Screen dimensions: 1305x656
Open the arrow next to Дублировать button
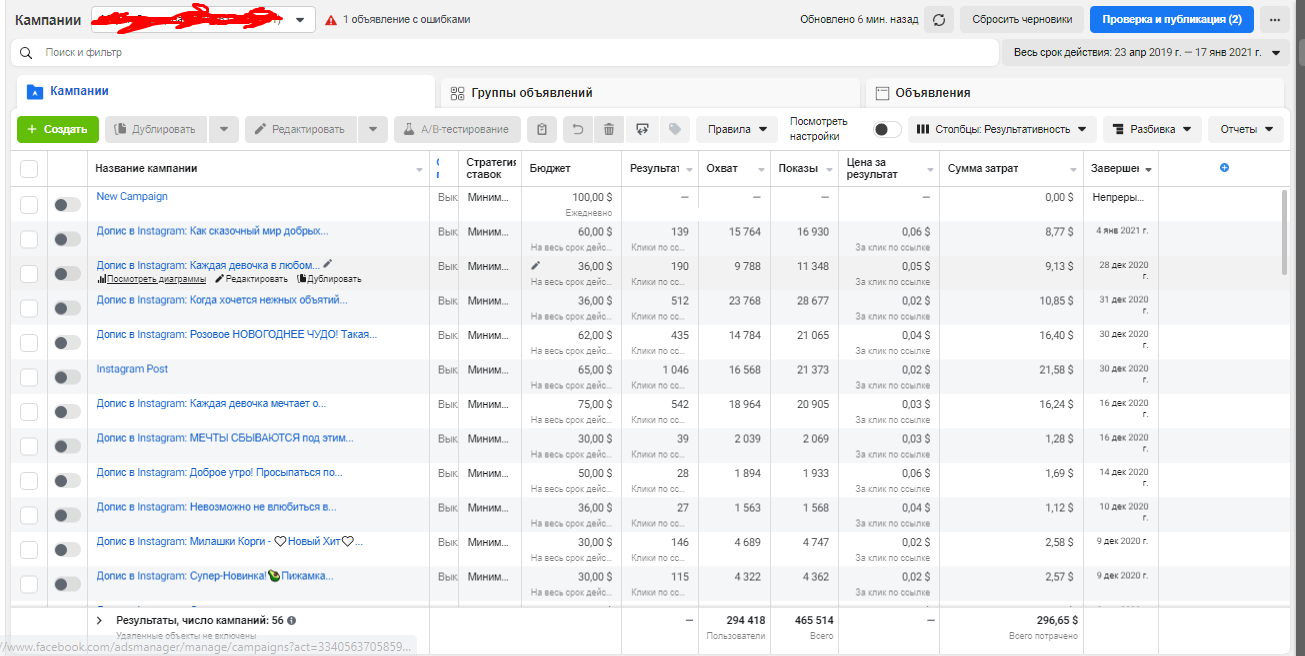click(x=224, y=129)
